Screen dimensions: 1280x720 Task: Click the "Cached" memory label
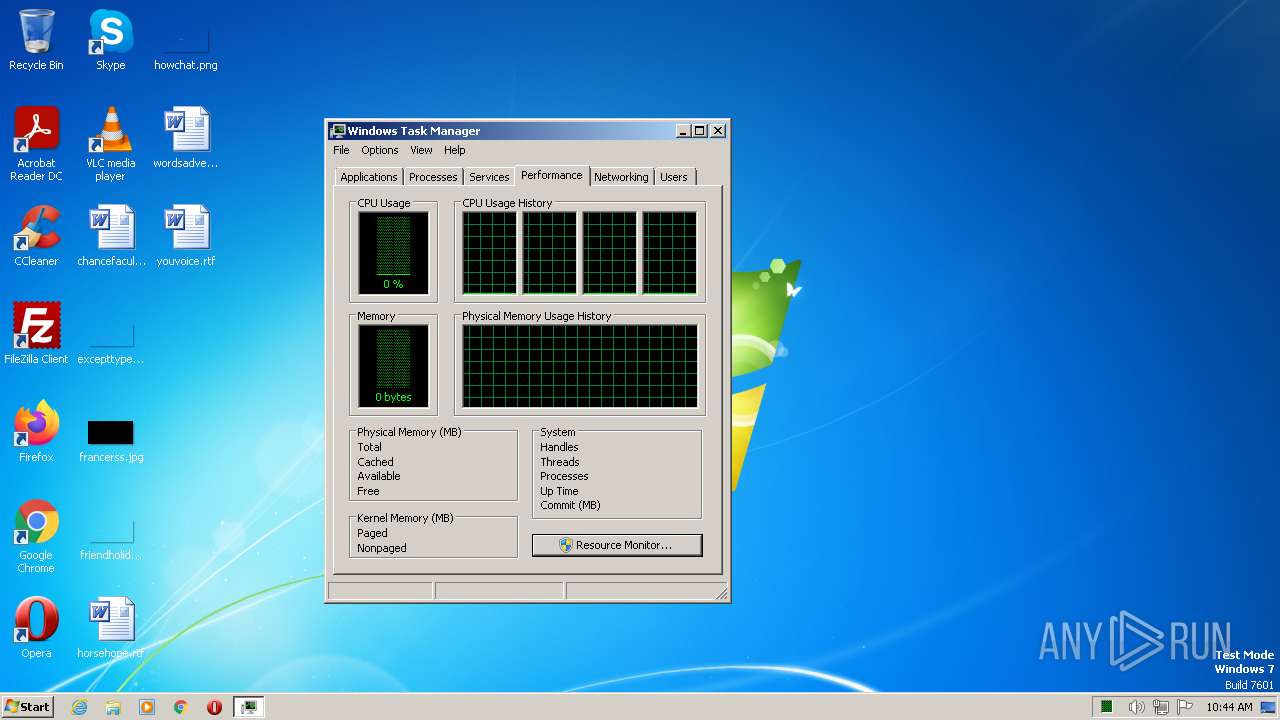pos(376,462)
